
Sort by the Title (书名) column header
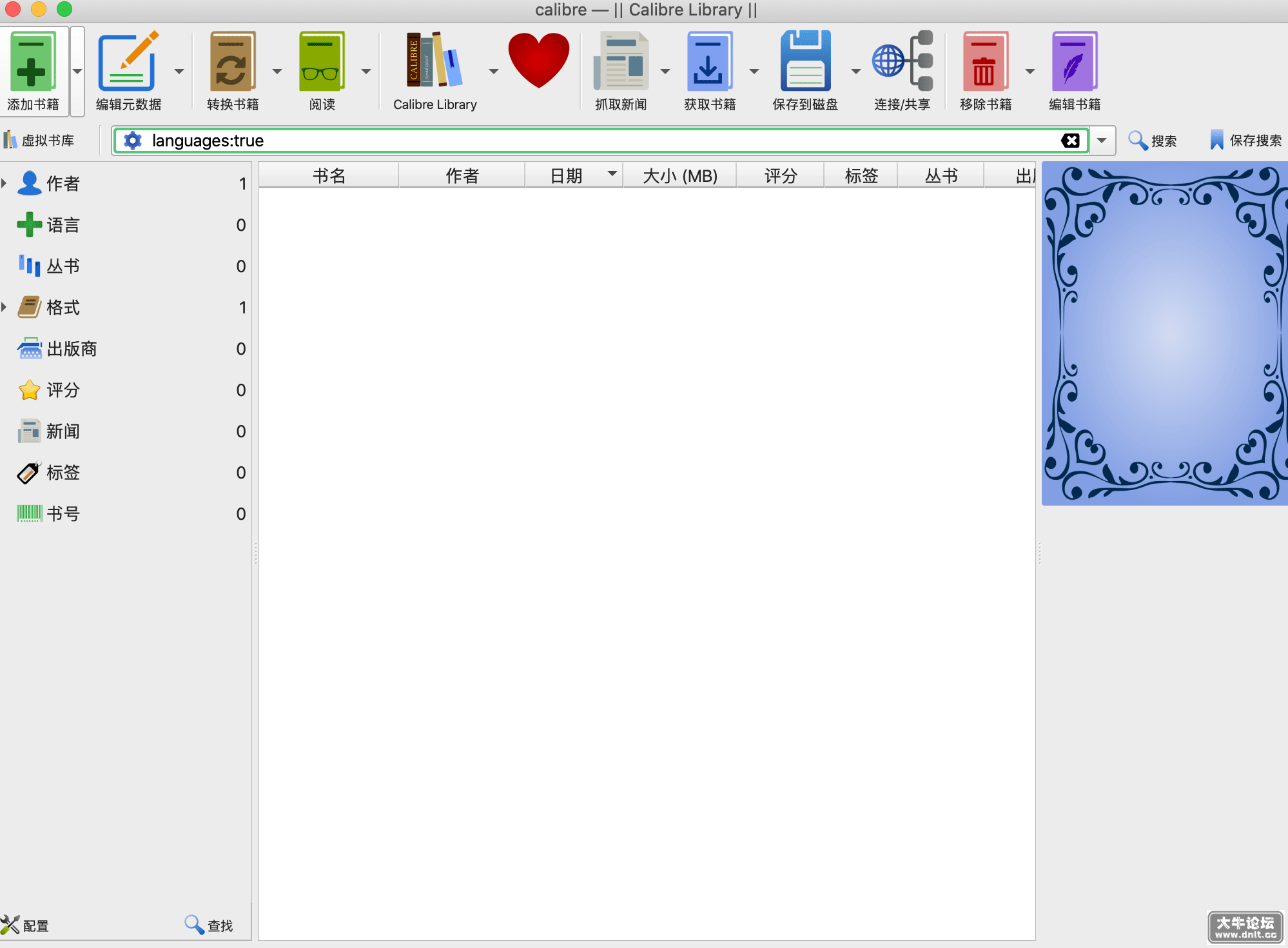[x=329, y=175]
